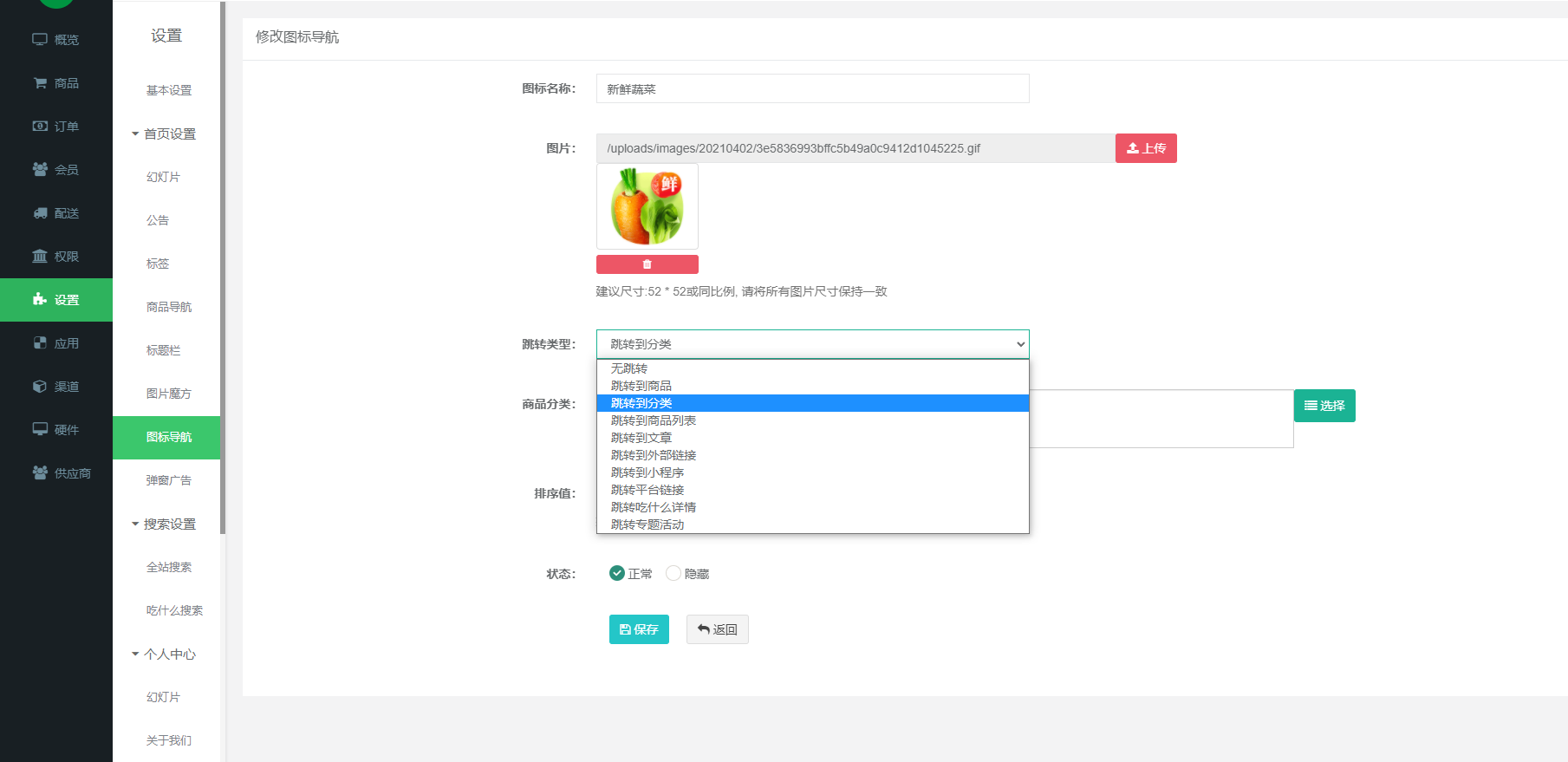Choose 跳转到分类 highlighted option

click(x=813, y=403)
